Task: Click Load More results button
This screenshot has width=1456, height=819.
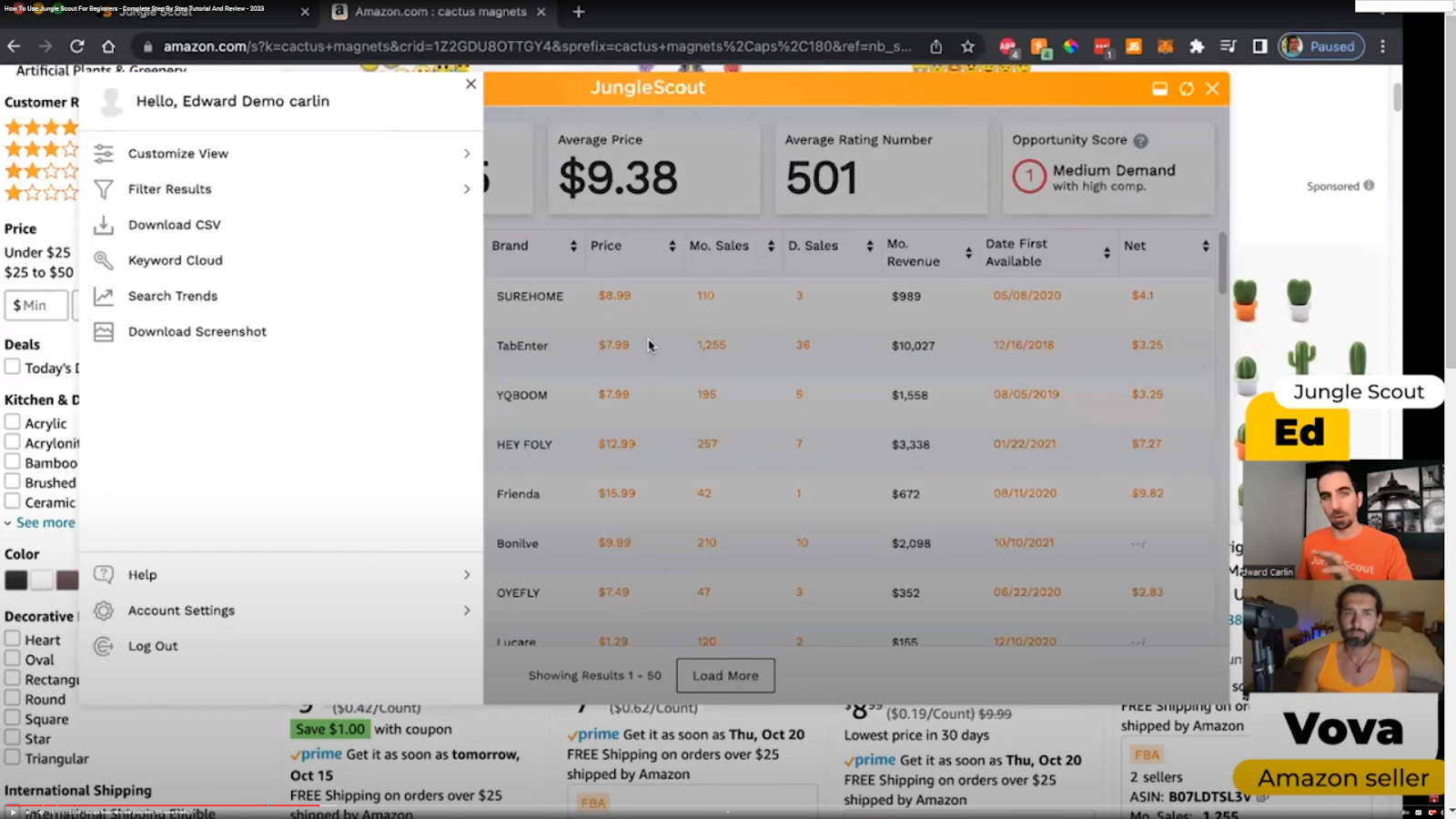Action: [x=725, y=675]
